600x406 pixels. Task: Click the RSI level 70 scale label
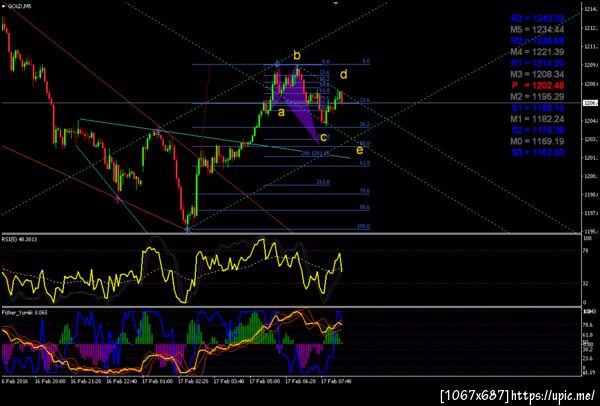click(x=584, y=251)
